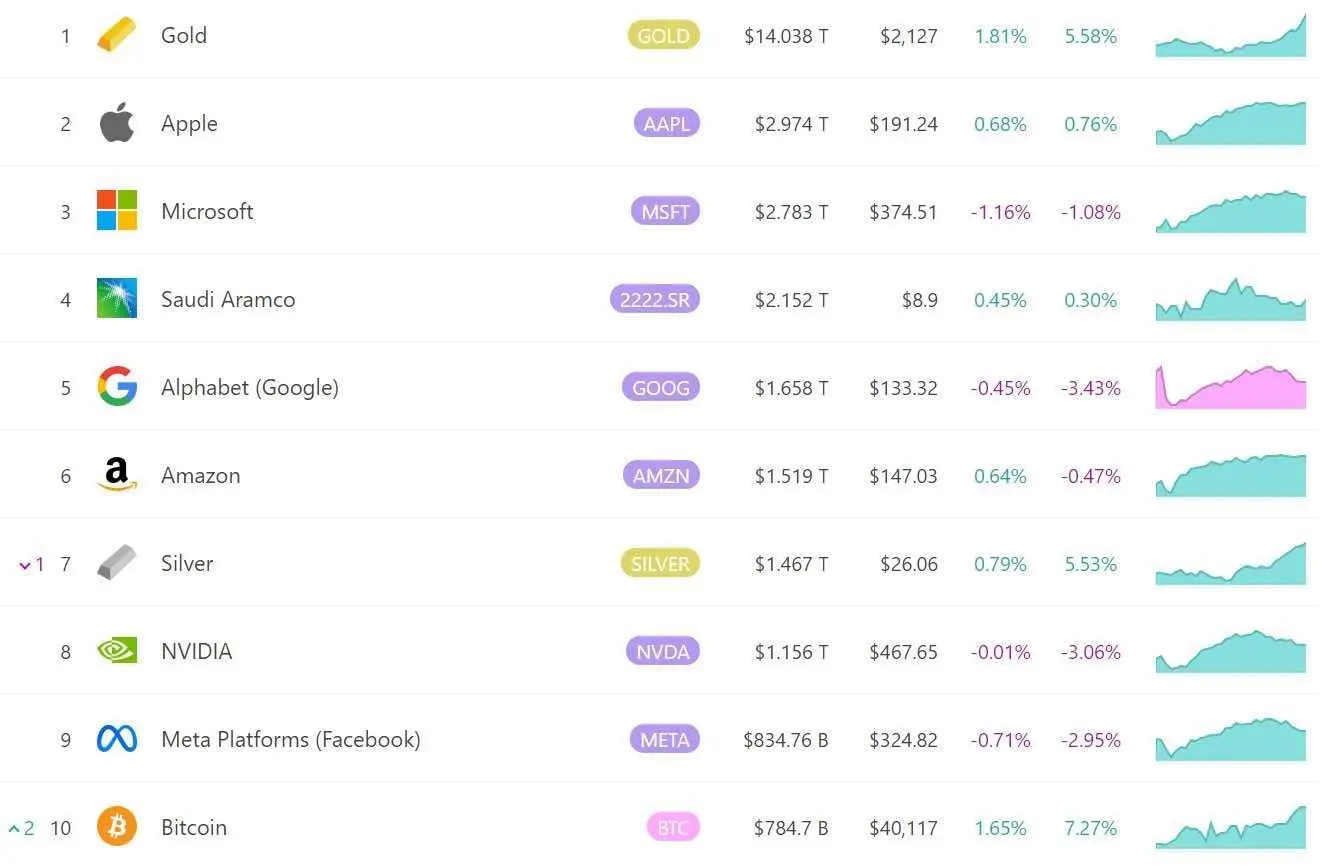Image resolution: width=1329 pixels, height=867 pixels.
Task: Click the Saudi Aramco logo
Action: coord(116,299)
